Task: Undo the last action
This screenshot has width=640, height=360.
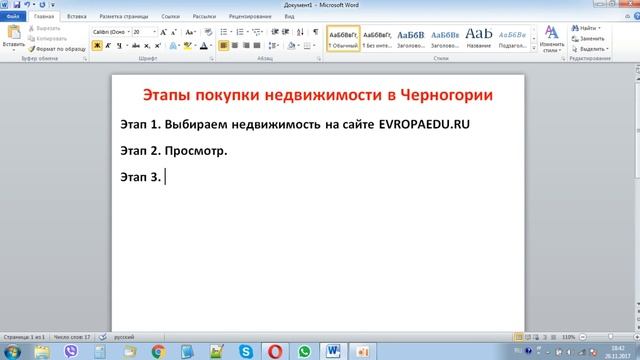Action: pyautogui.click(x=27, y=5)
